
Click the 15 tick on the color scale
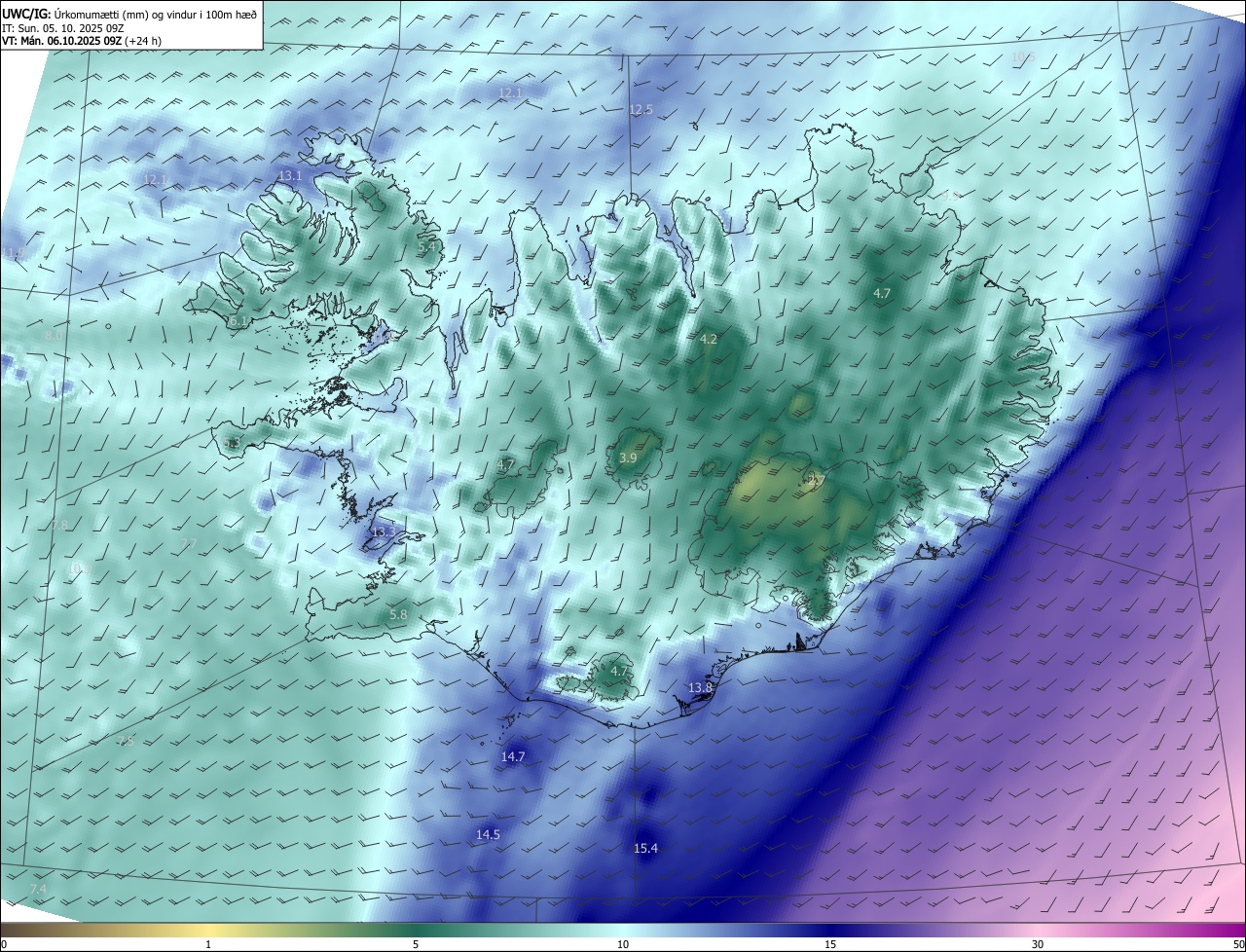tap(830, 945)
